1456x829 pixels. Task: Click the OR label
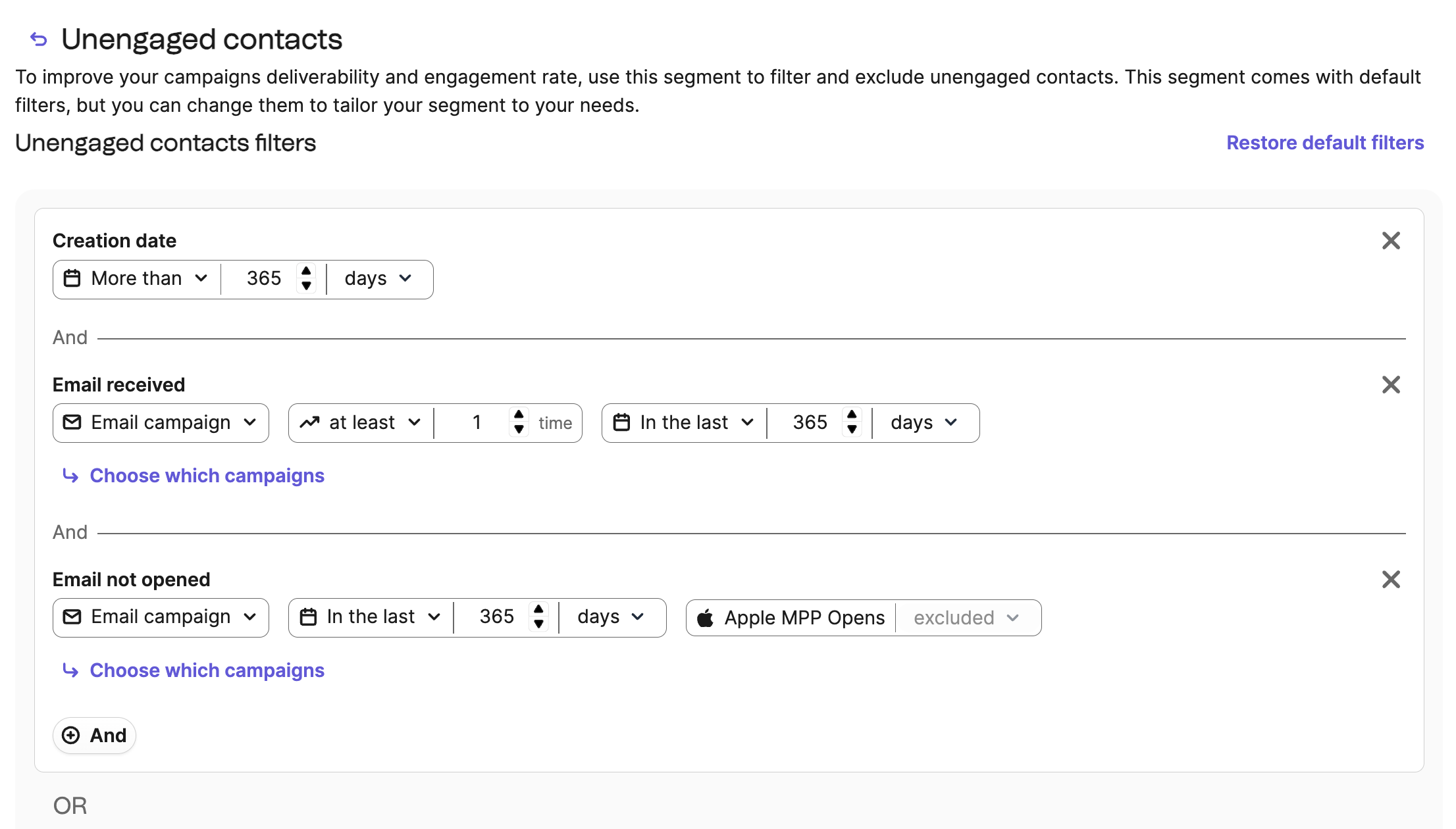70,806
